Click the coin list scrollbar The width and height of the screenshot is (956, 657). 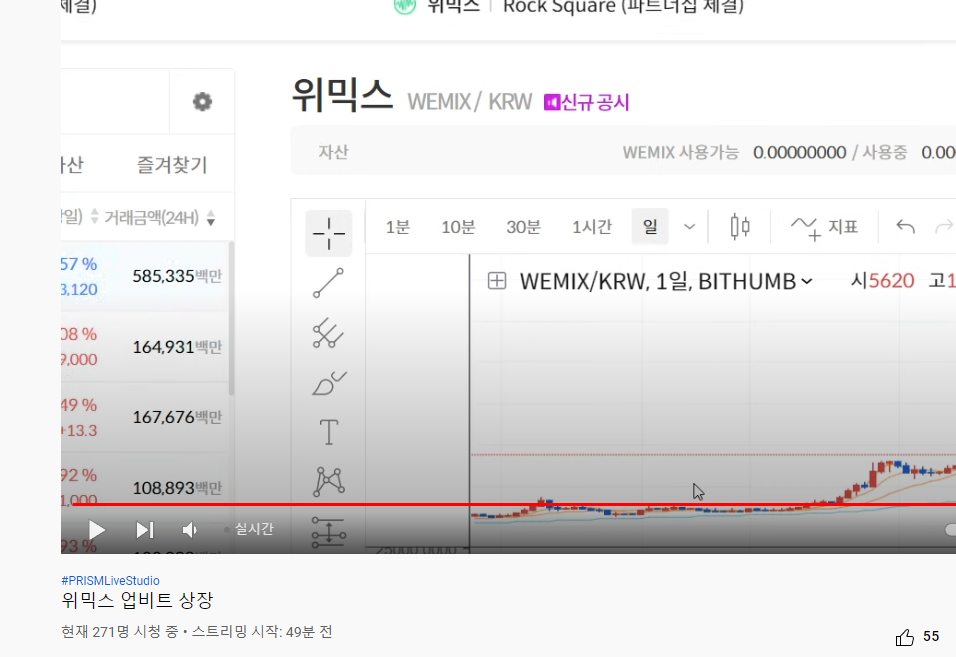coord(231,318)
